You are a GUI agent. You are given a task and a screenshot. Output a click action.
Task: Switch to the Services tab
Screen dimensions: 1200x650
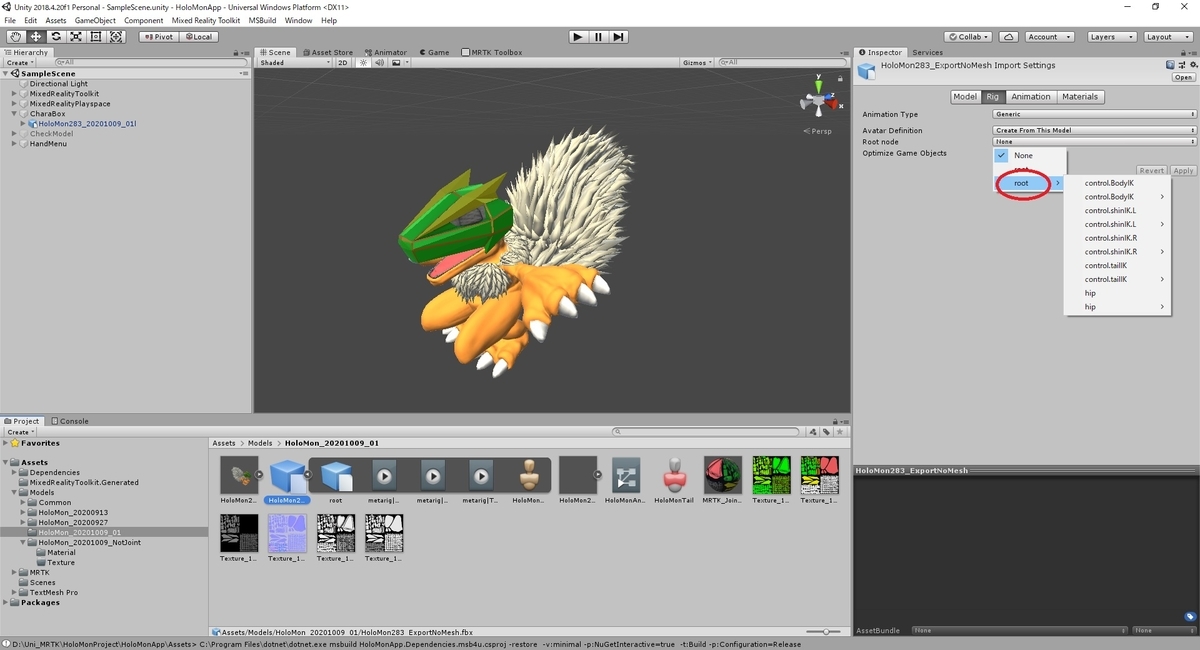click(927, 52)
